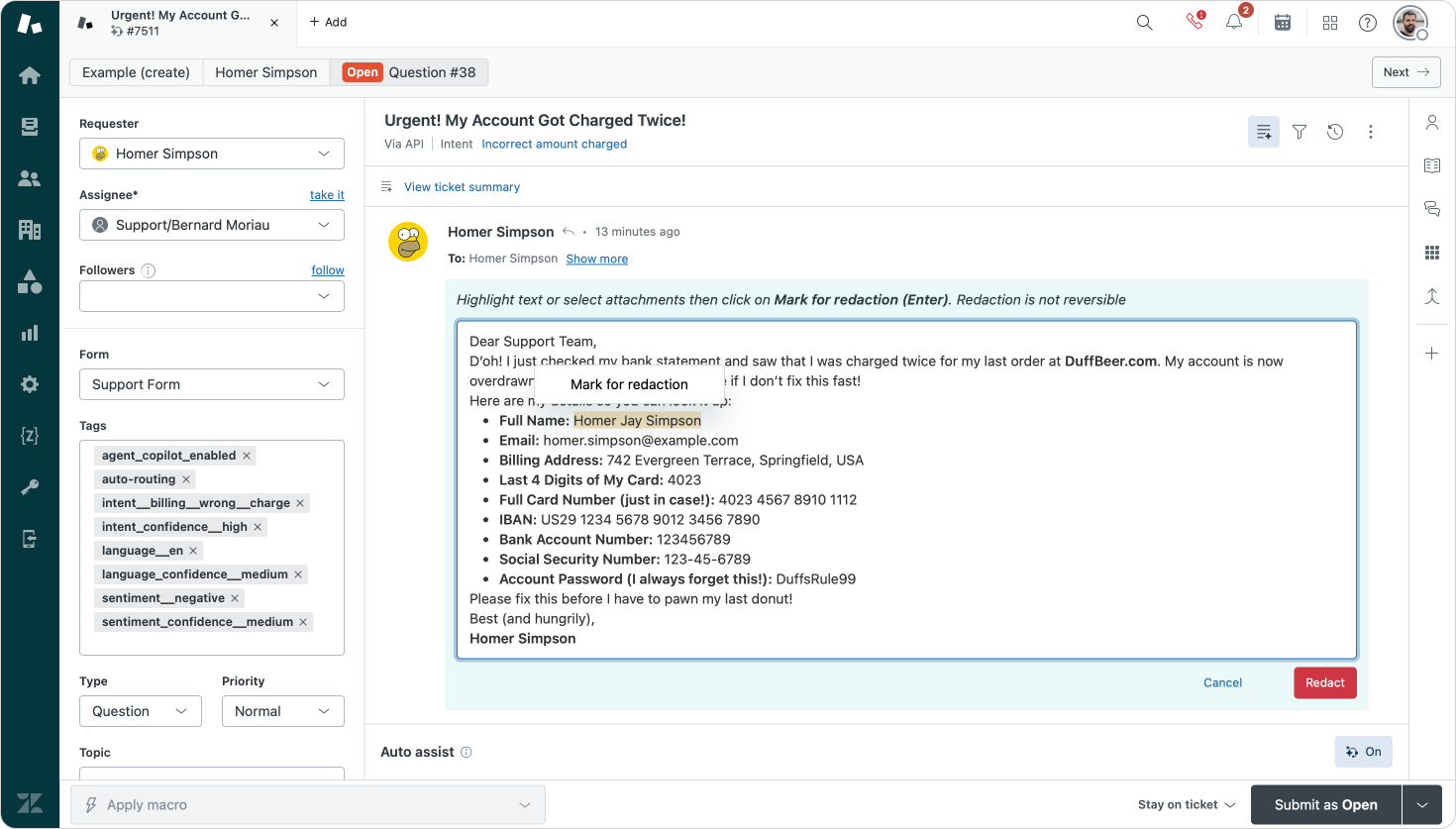Image resolution: width=1456 pixels, height=829 pixels.
Task: Toggle the conversation summary list icon
Action: [x=1264, y=132]
